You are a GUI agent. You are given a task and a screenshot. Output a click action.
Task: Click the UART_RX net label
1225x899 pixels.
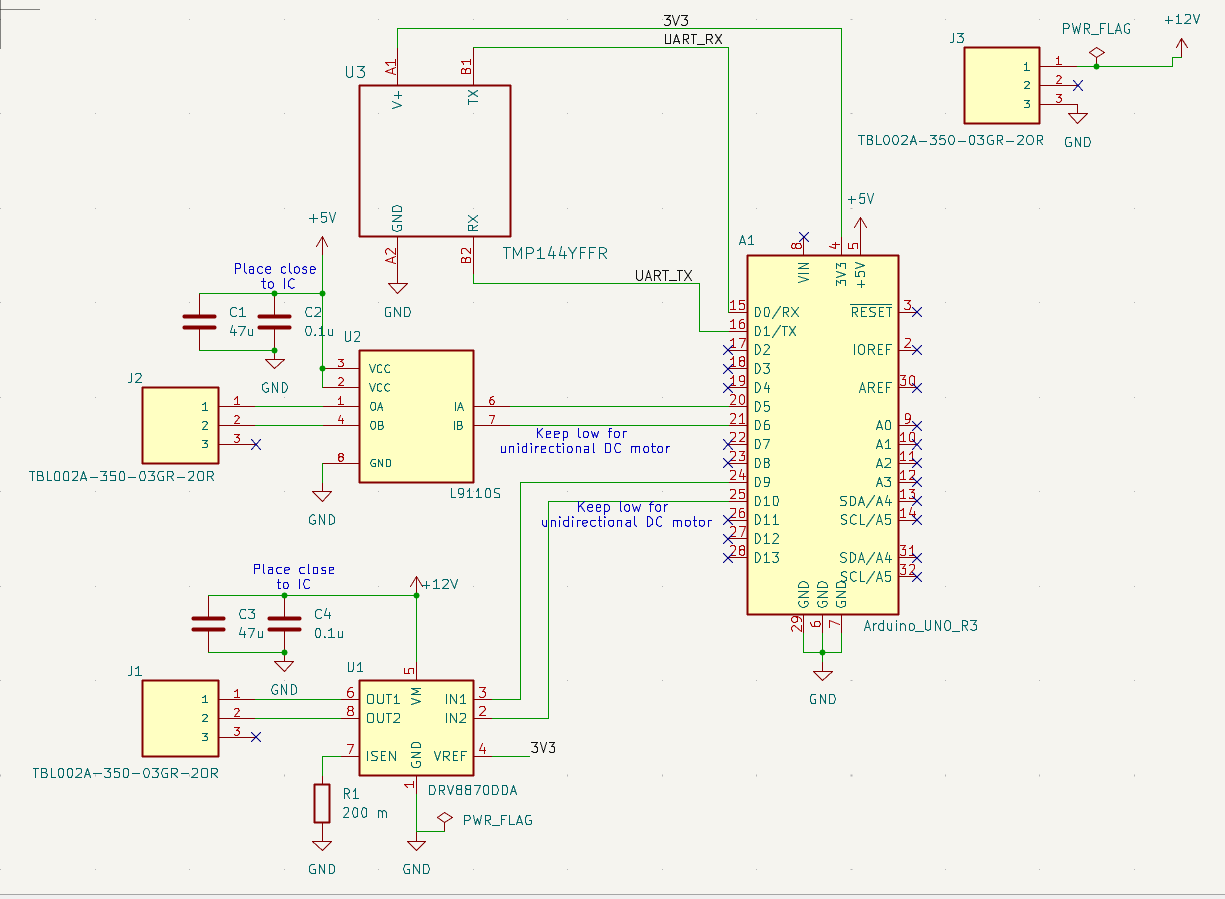pos(693,40)
